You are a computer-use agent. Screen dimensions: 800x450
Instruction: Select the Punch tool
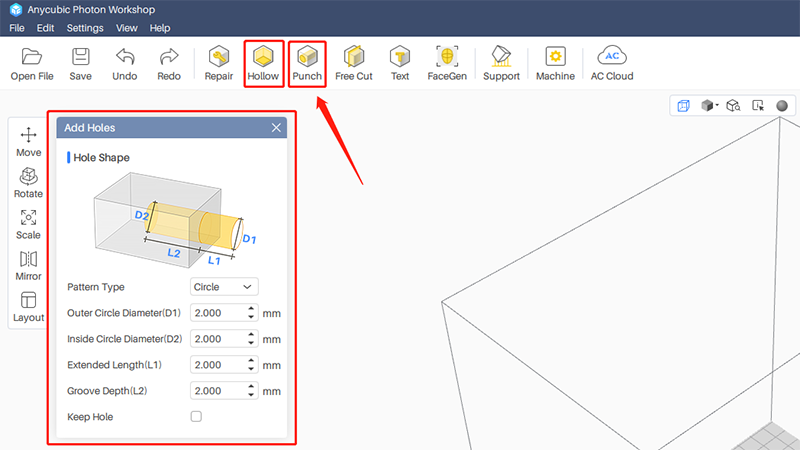point(307,64)
